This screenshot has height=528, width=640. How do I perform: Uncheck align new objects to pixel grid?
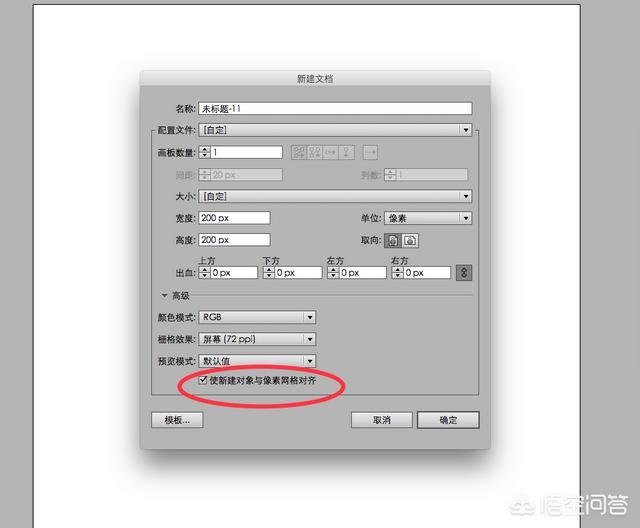click(x=203, y=380)
